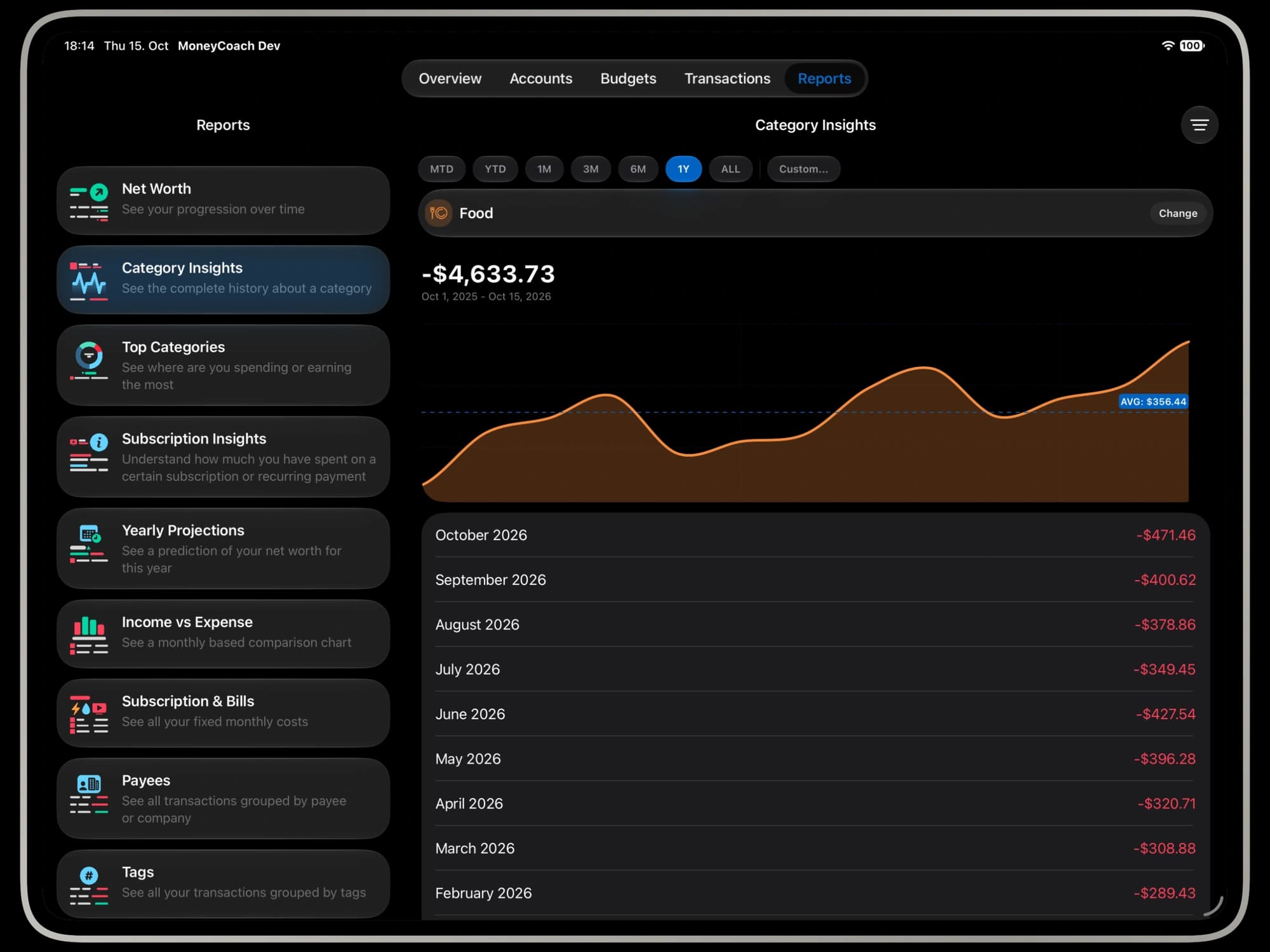Switch to the Accounts tab
Screen dimensions: 1270x952
tap(541, 79)
